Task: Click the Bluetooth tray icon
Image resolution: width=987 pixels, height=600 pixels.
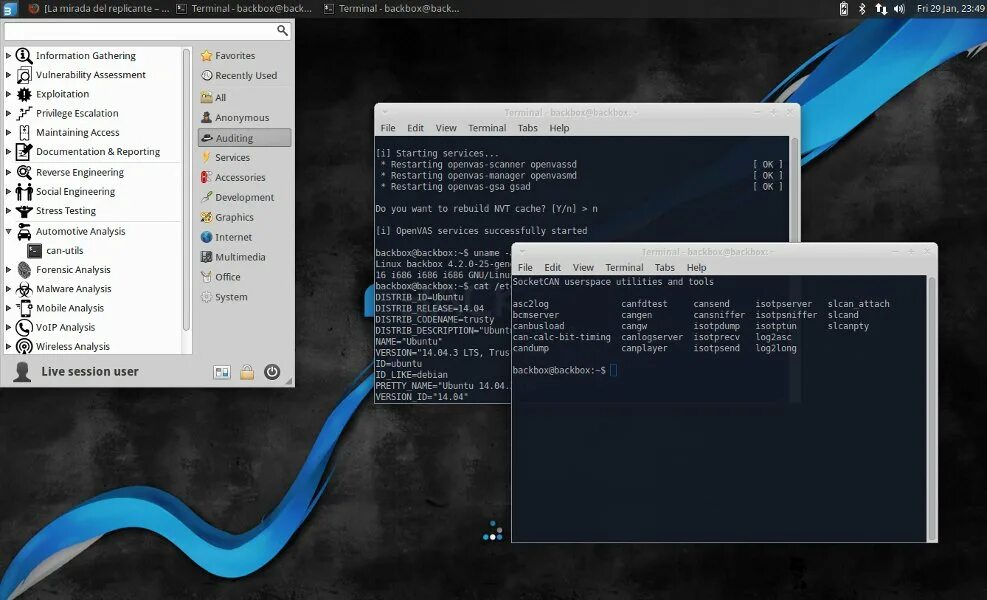Action: tap(862, 9)
